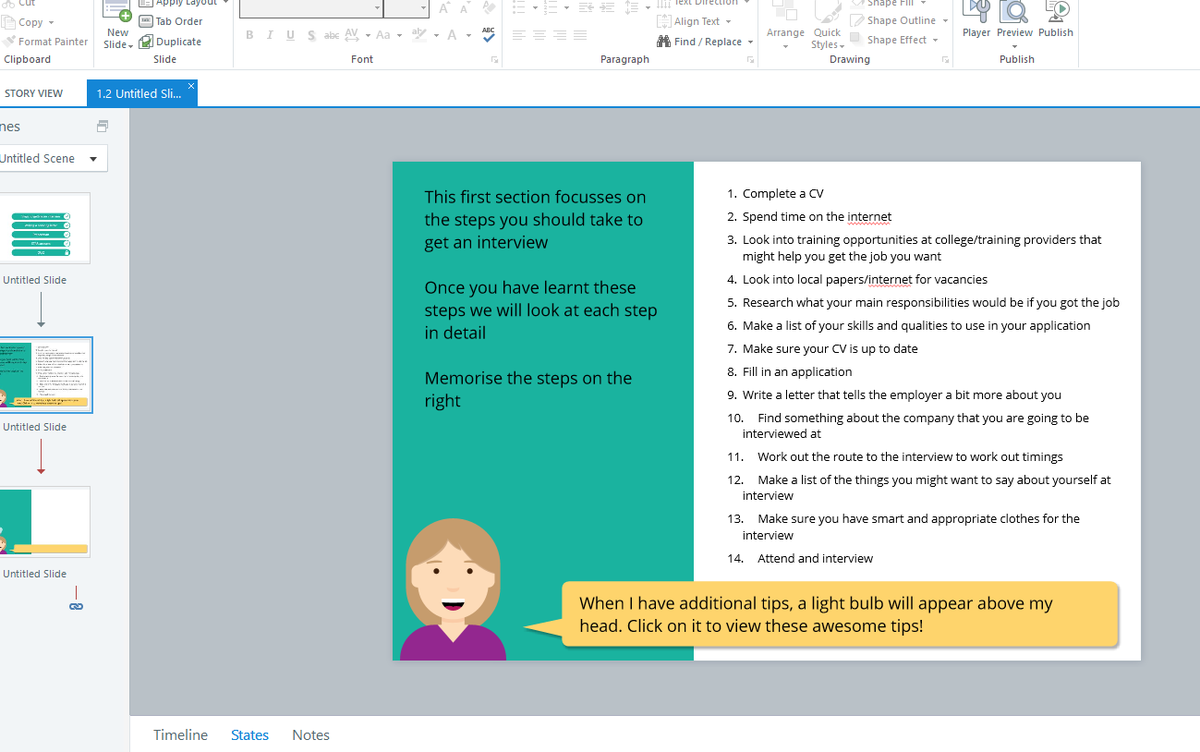
Task: Open the font color dropdown arrow
Action: tap(468, 36)
